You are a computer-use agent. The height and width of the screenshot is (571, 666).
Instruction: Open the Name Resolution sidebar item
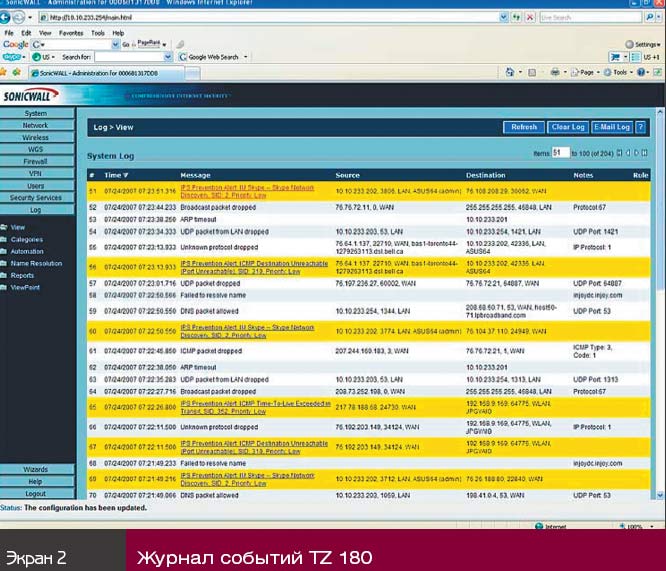pos(35,263)
